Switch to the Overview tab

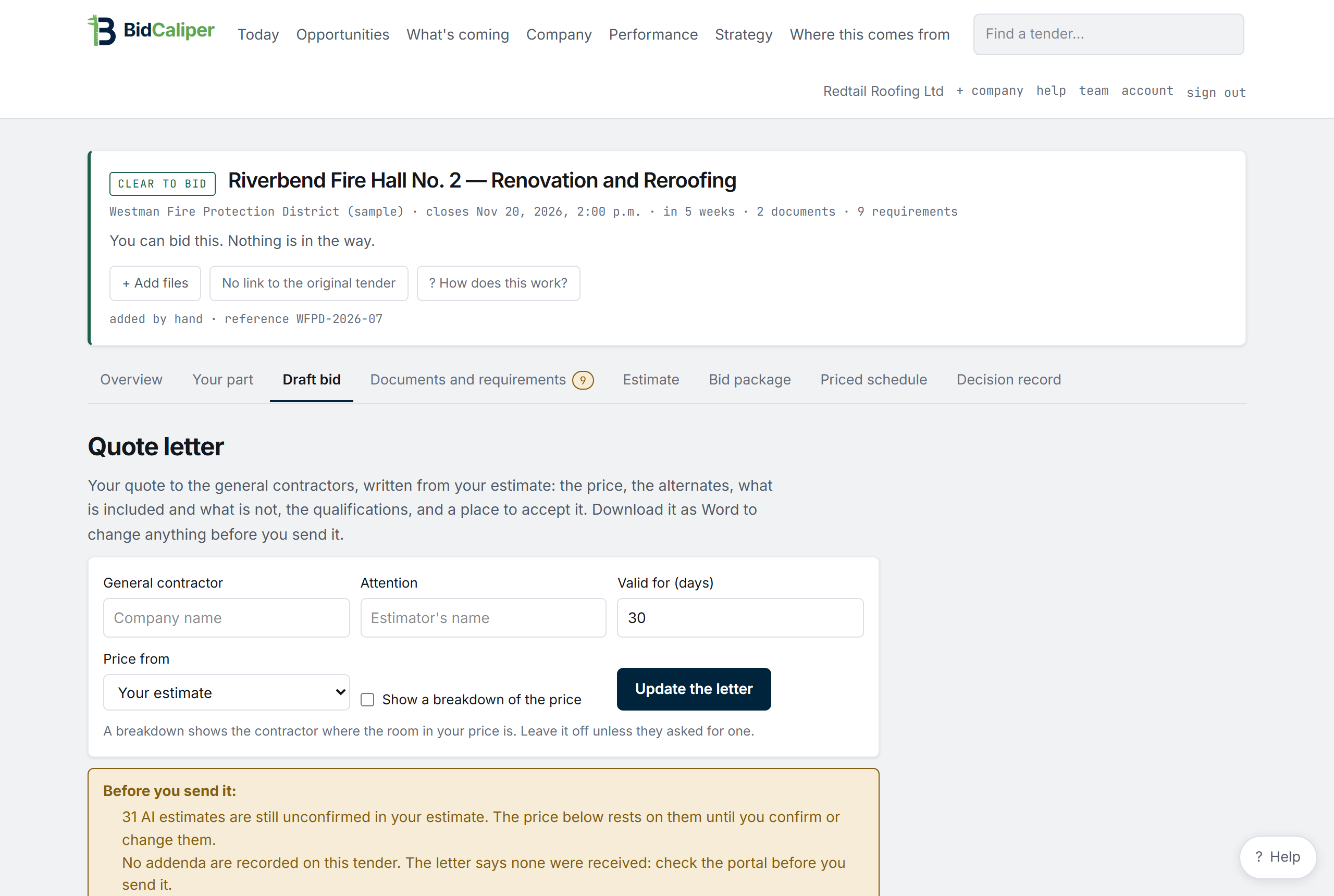[131, 379]
